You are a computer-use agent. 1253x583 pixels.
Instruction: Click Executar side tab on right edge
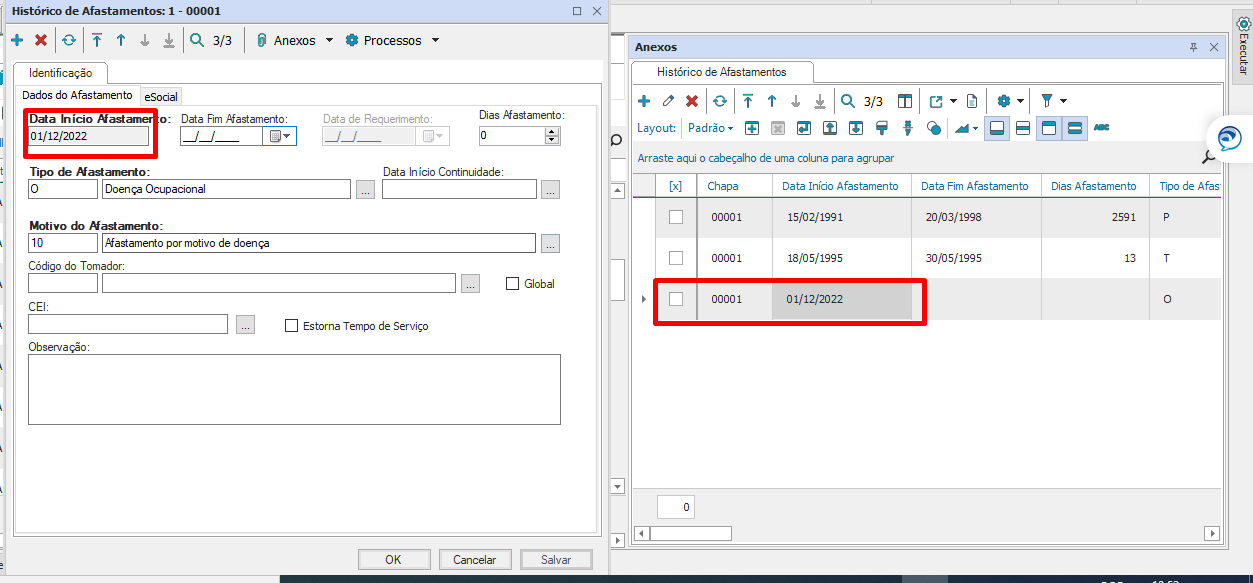coord(1243,46)
